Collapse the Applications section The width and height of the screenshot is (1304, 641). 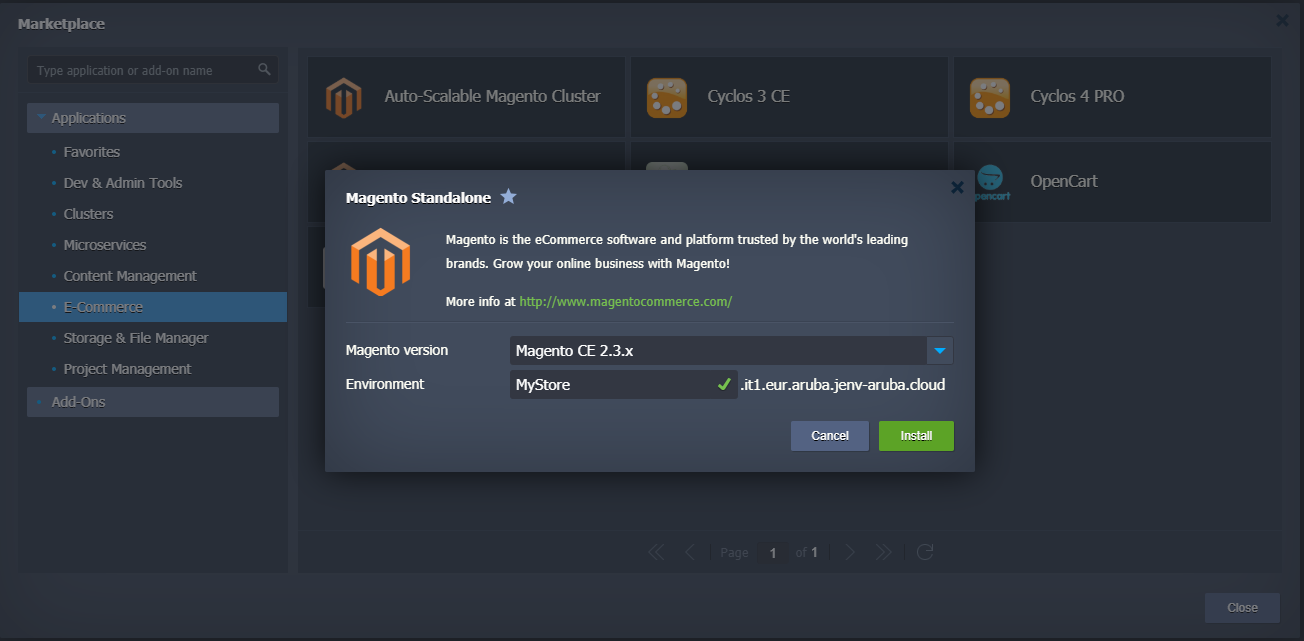(41, 118)
